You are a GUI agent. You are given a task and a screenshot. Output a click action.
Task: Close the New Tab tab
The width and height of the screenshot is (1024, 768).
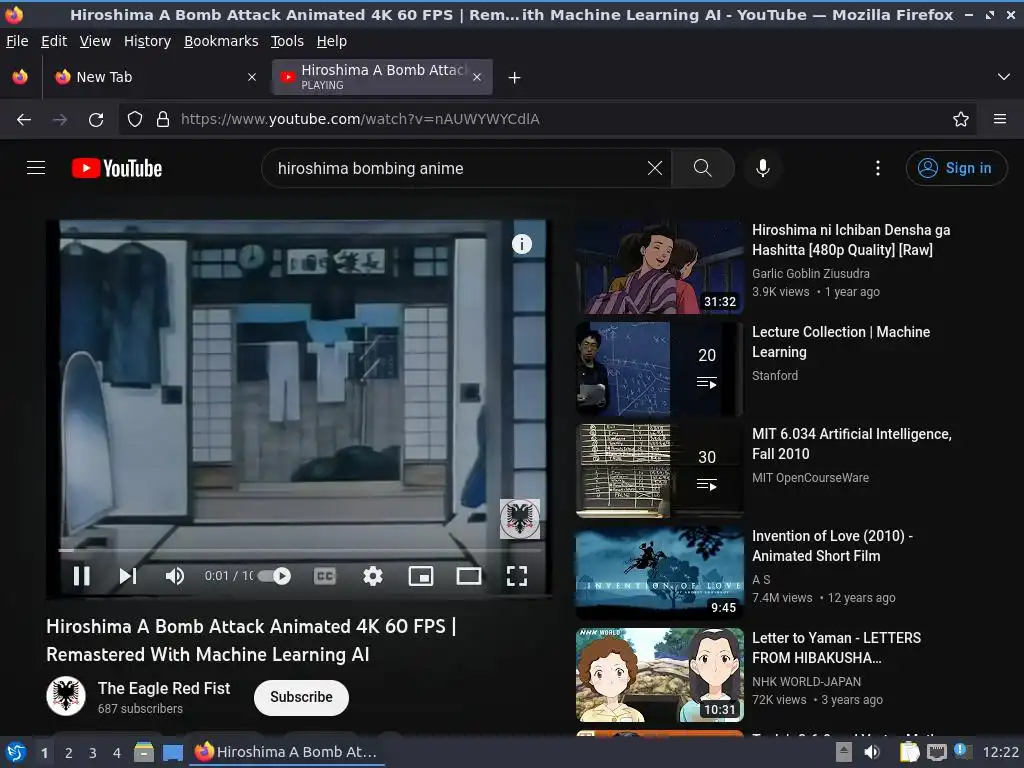252,77
